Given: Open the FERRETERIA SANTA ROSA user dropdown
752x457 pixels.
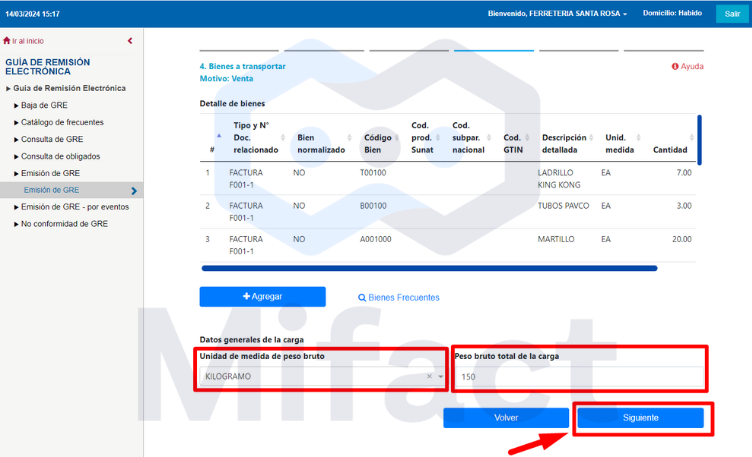Looking at the screenshot, I should [x=557, y=14].
